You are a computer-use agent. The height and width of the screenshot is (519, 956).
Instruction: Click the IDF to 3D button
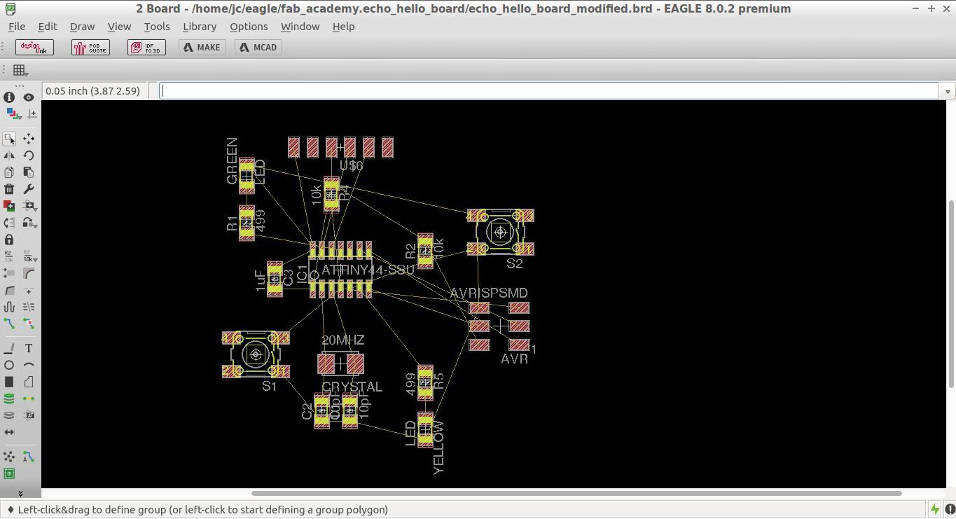pos(146,48)
